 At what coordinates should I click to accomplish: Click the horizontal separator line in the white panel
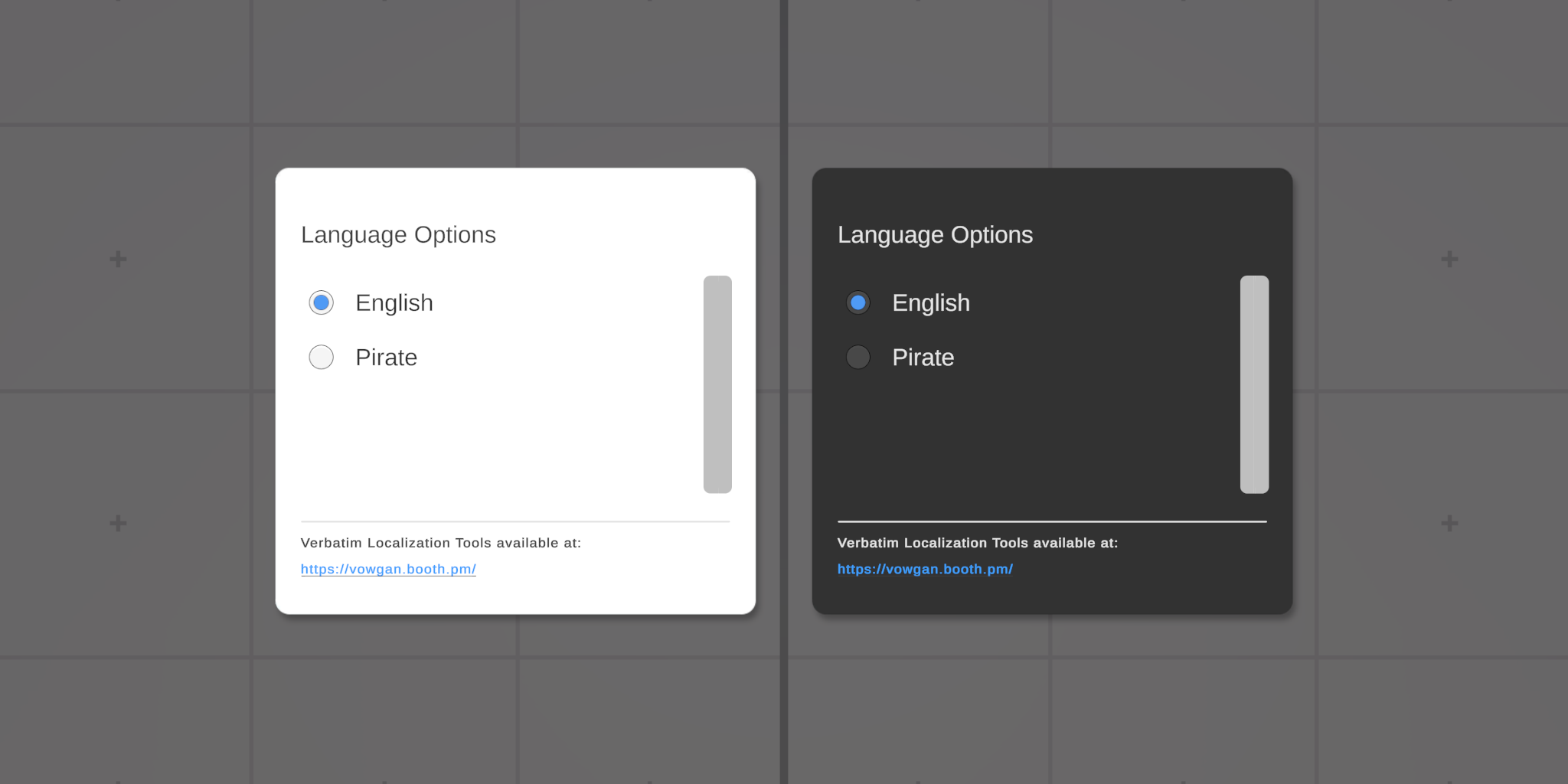point(515,521)
